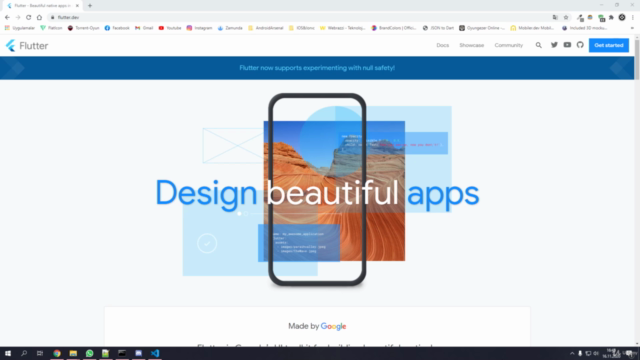Open WhatsApp from taskbar
This screenshot has width=640, height=360.
89,353
